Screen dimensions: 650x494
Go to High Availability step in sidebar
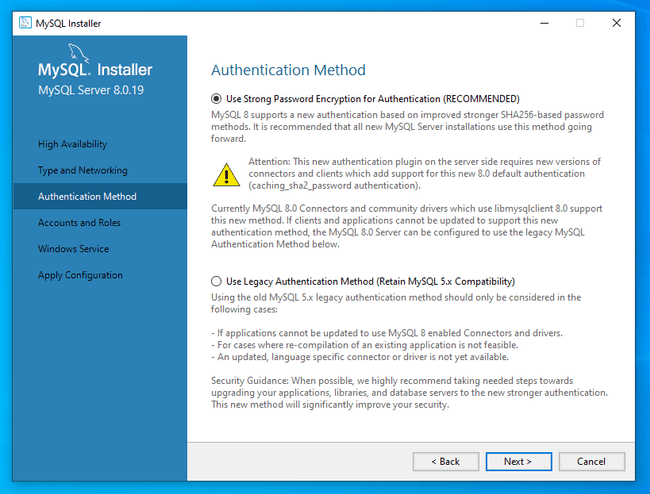pyautogui.click(x=72, y=144)
